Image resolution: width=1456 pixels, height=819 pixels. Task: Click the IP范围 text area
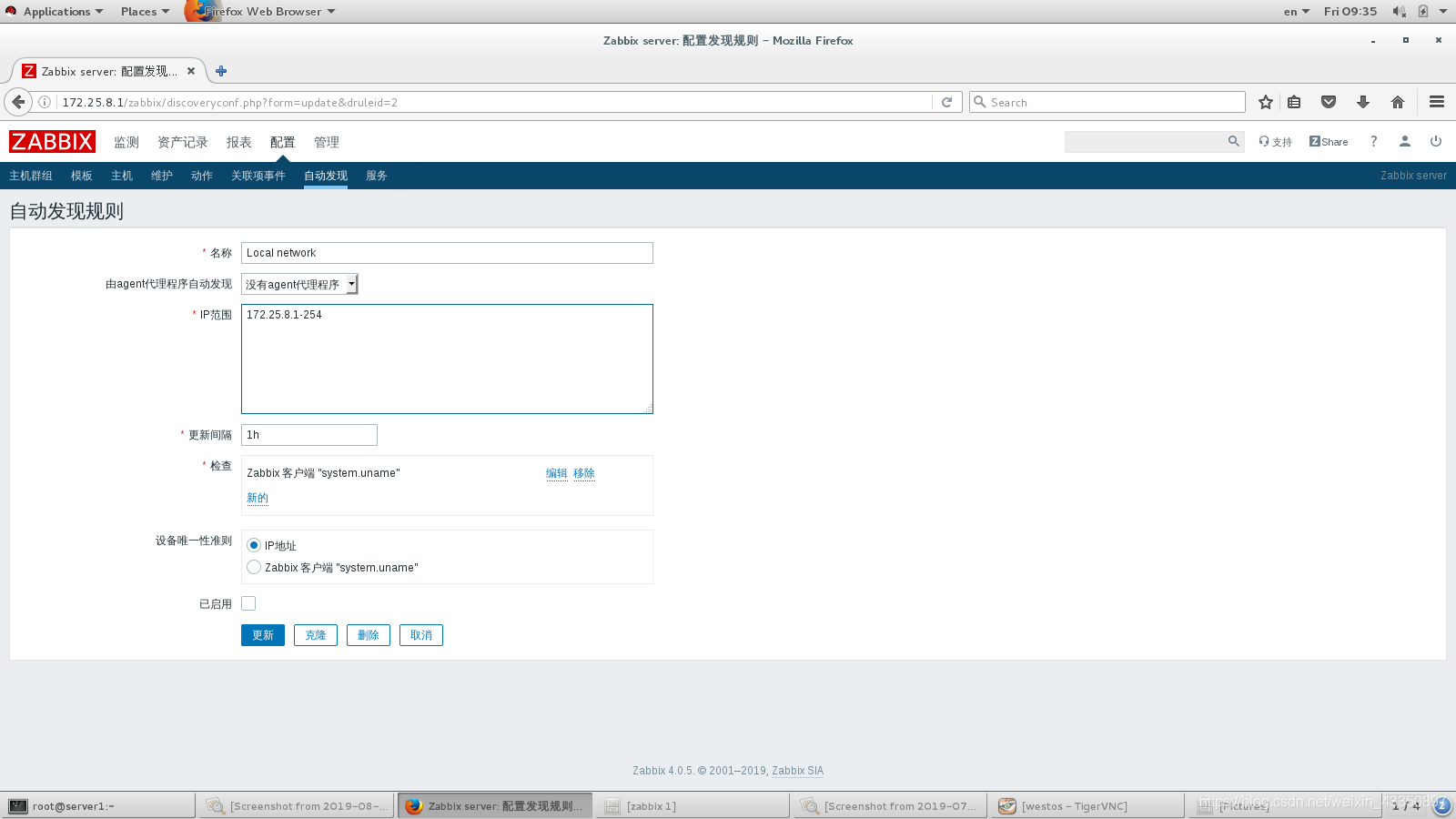447,359
